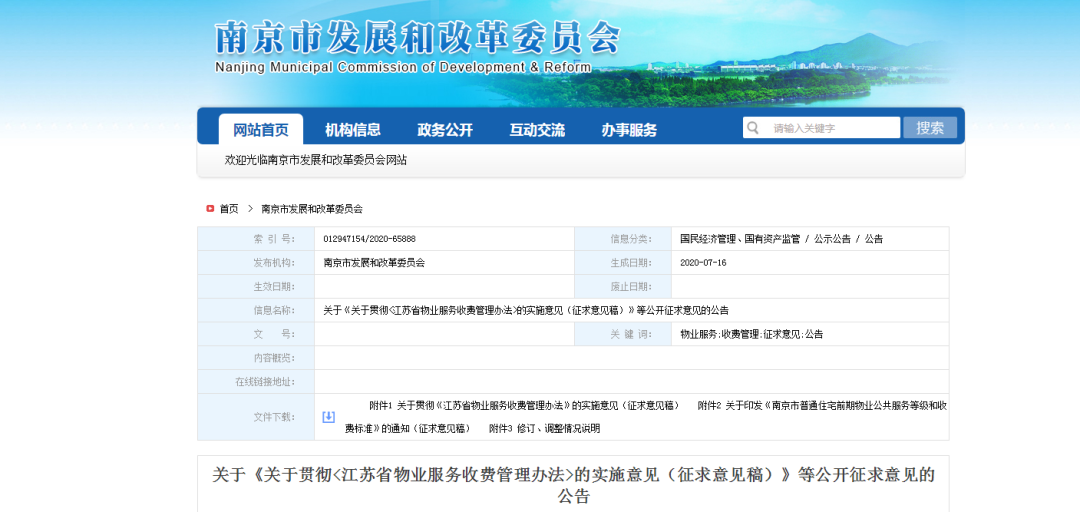Download 附件1 实施意见 attachment
1080x512 pixels.
(x=524, y=405)
